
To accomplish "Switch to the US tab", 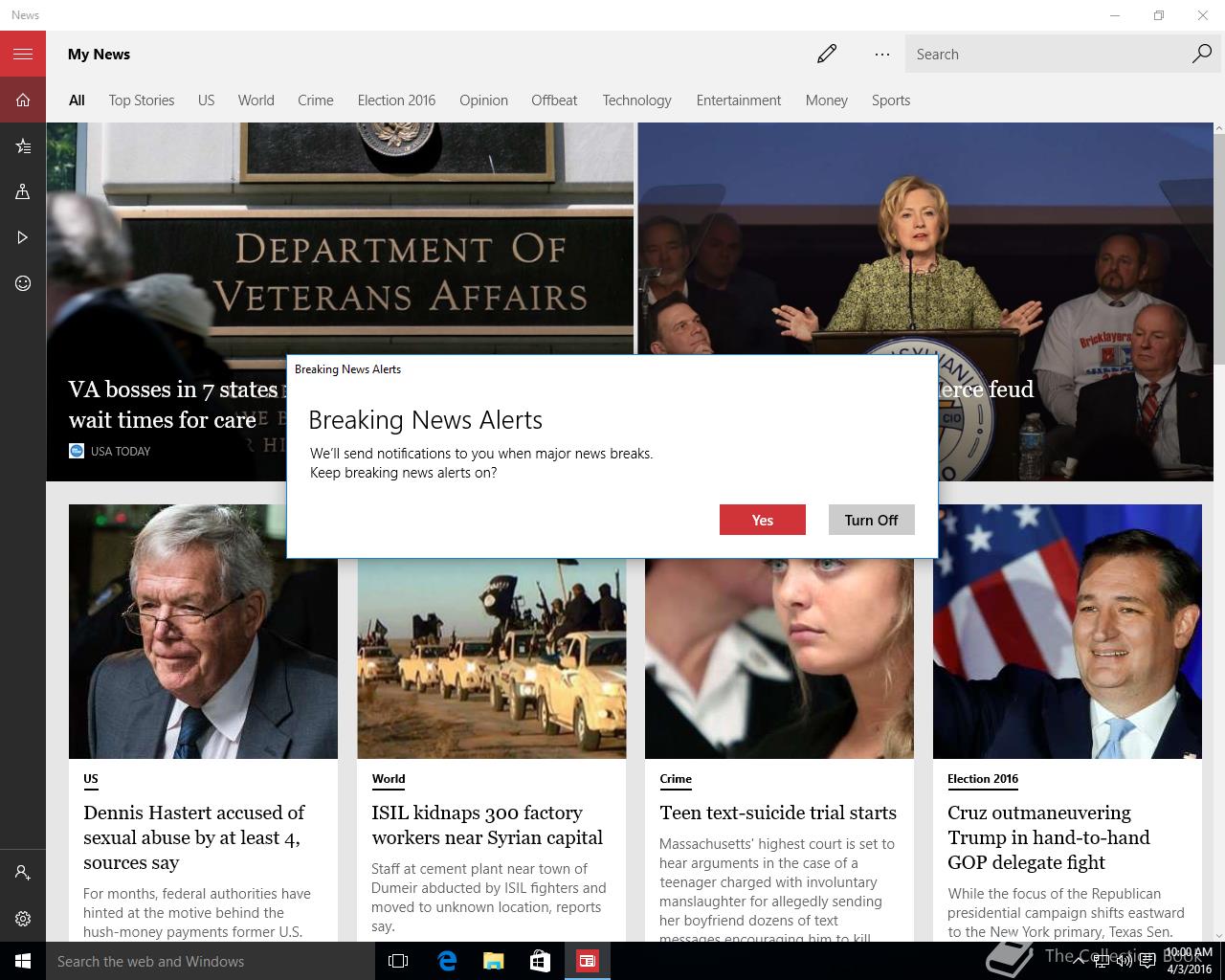I will (x=206, y=100).
